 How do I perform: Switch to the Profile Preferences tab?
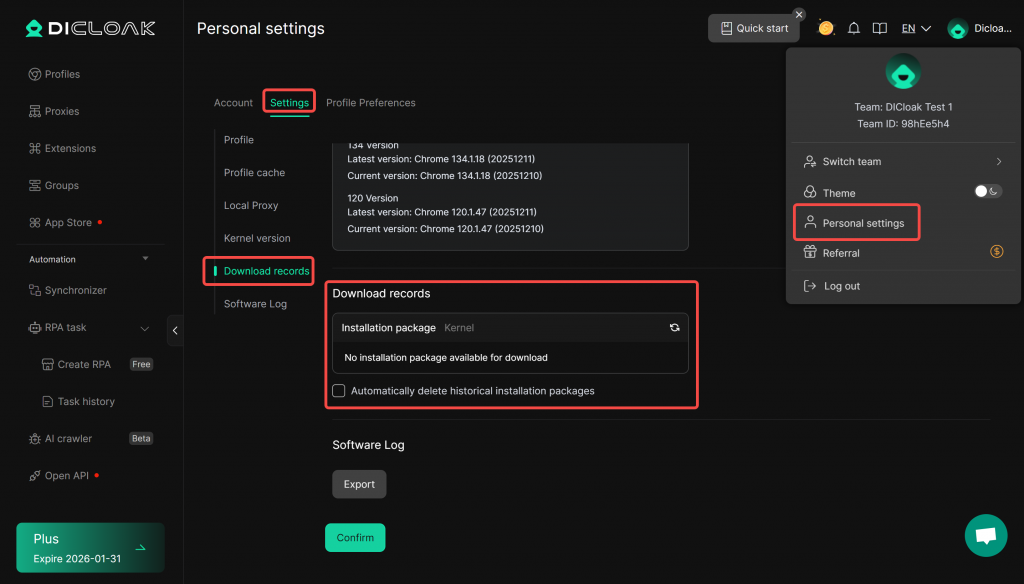click(x=370, y=103)
